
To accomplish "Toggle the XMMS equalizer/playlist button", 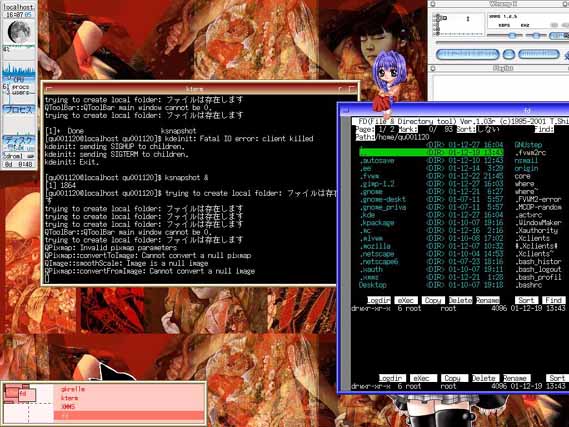I will coord(559,35).
